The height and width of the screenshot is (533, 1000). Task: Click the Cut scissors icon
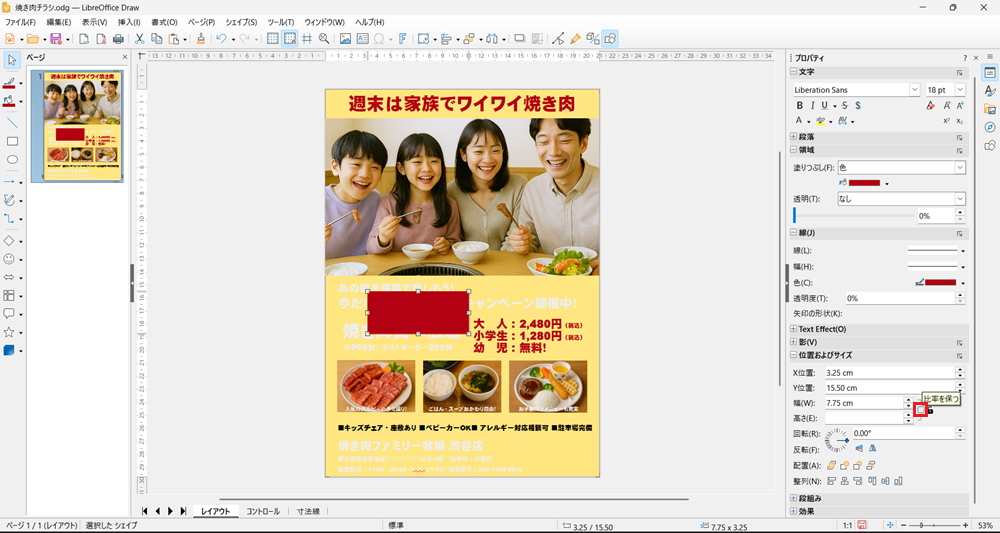click(x=140, y=38)
